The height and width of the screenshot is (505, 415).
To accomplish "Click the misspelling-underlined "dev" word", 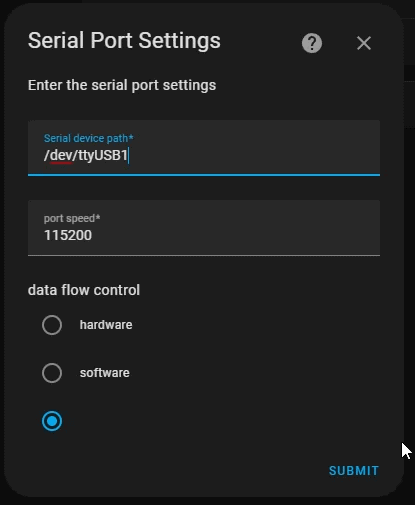I will (61, 155).
